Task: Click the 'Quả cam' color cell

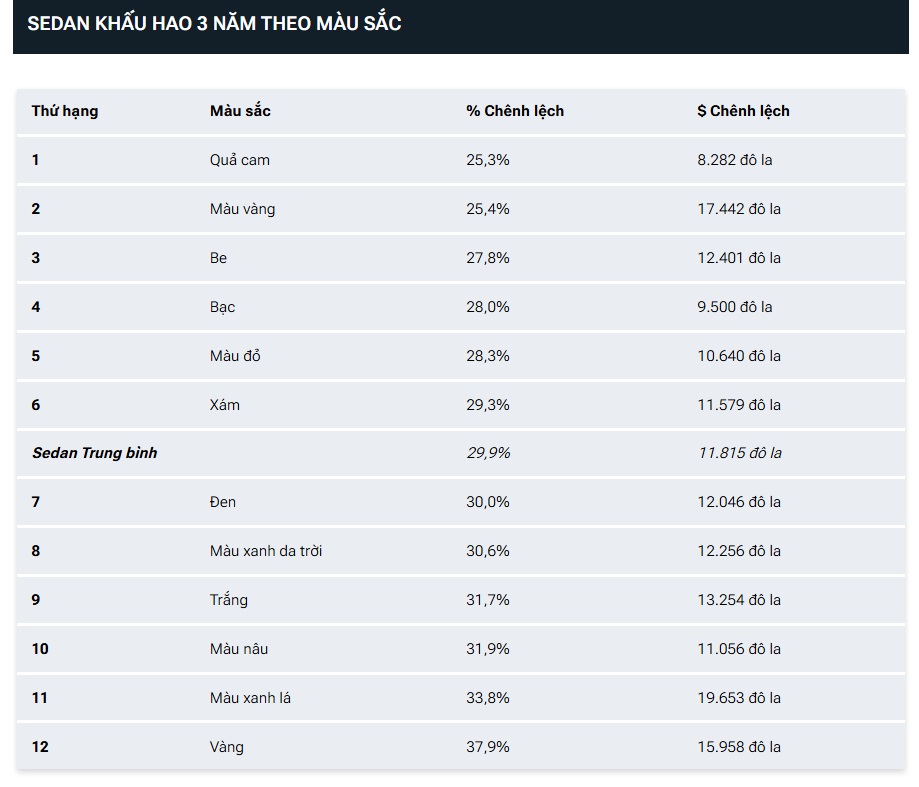Action: (240, 160)
